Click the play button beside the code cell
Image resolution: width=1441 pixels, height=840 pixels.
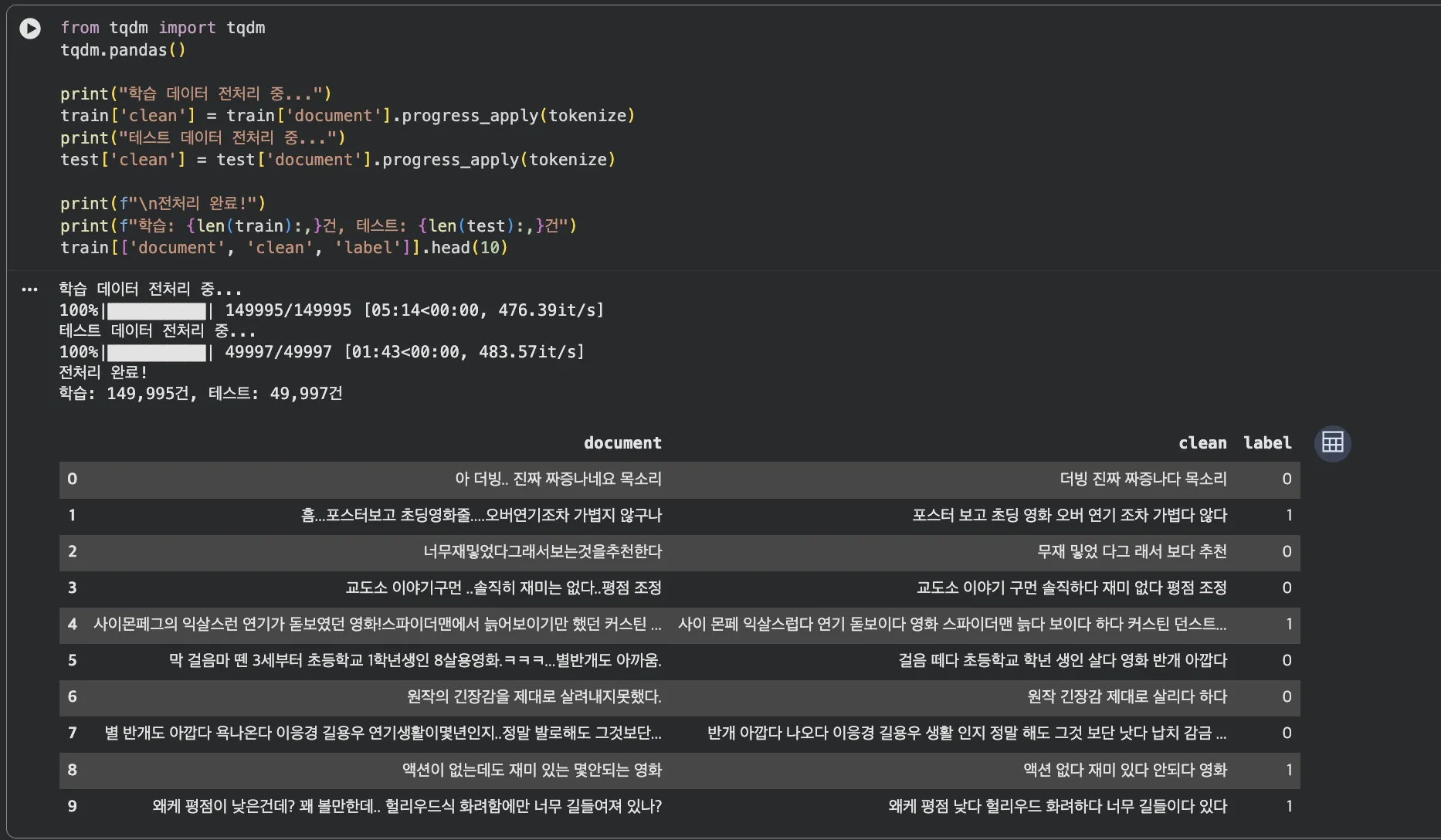[x=30, y=29]
